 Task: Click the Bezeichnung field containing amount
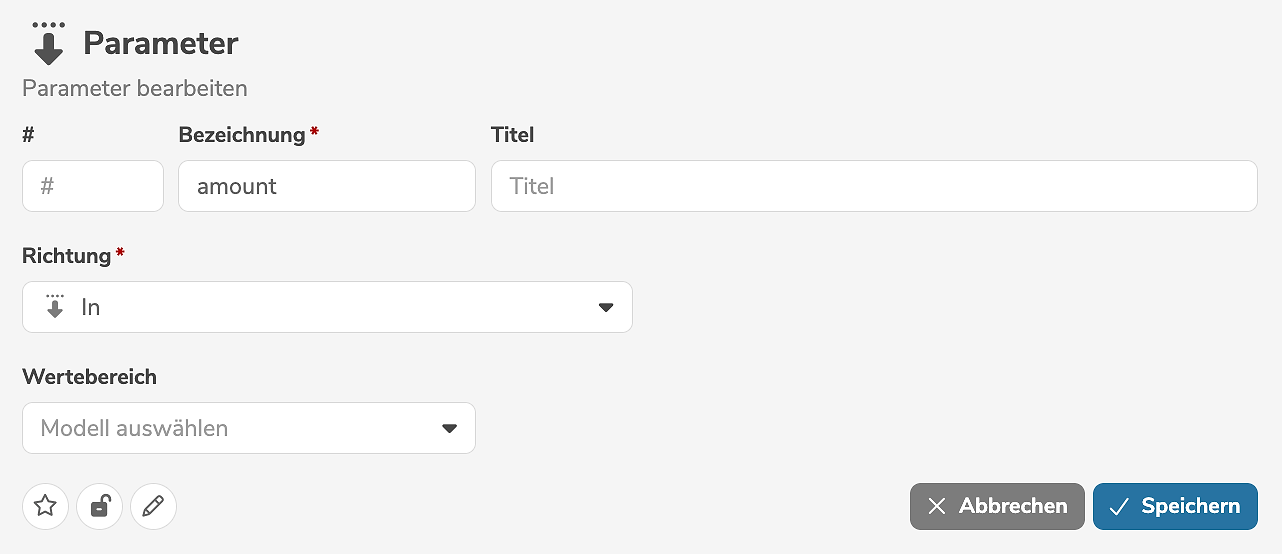coord(326,186)
